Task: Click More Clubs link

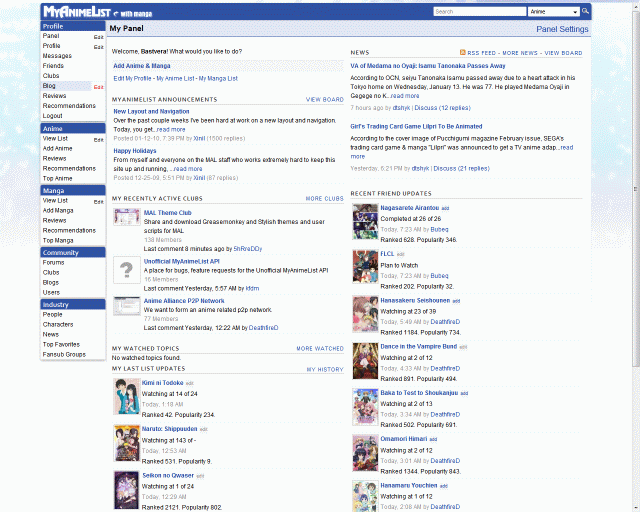Action: click(x=324, y=198)
